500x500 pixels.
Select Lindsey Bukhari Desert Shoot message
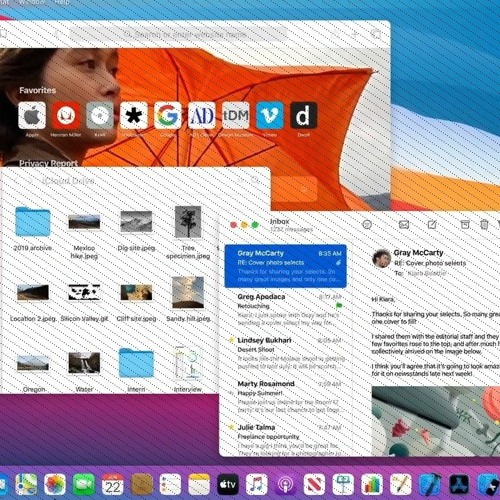click(286, 353)
